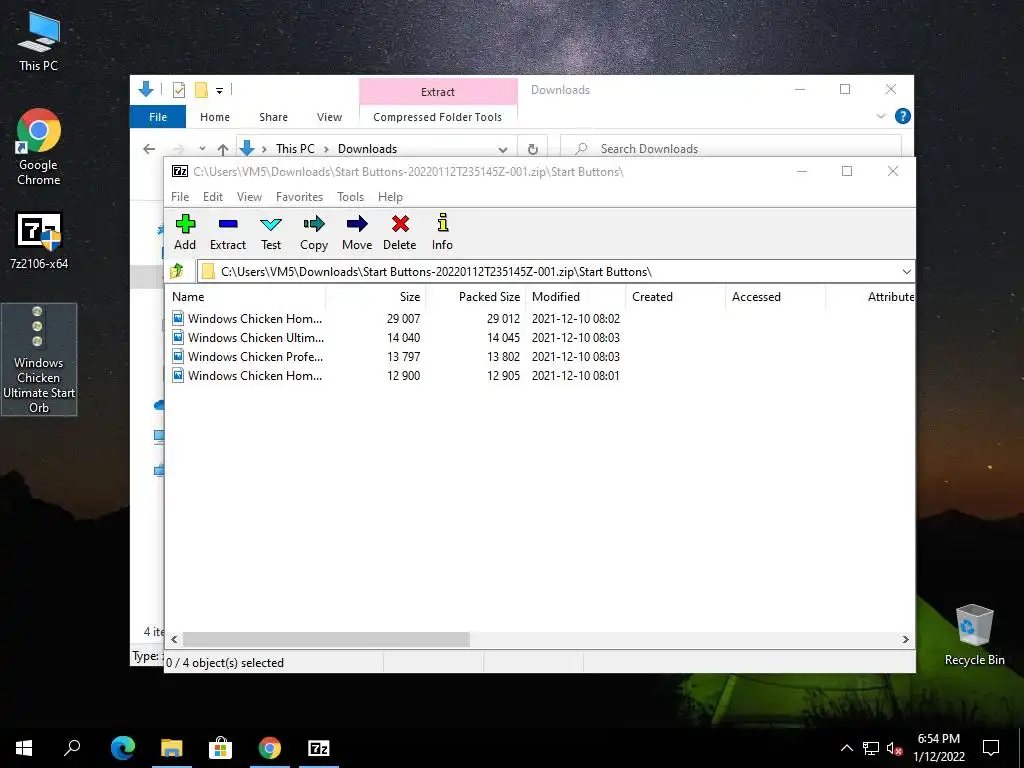Open the File tab in Explorer window

coord(158,117)
